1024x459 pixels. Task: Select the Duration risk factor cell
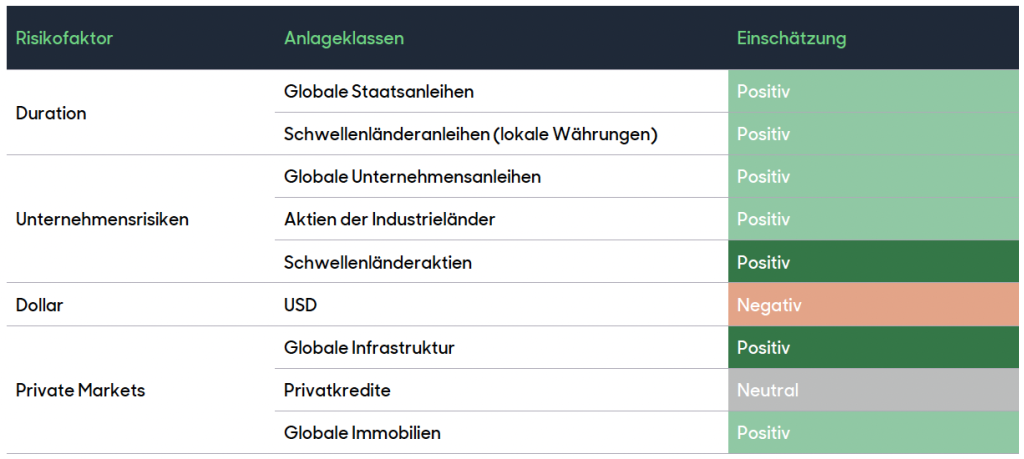coord(51,113)
